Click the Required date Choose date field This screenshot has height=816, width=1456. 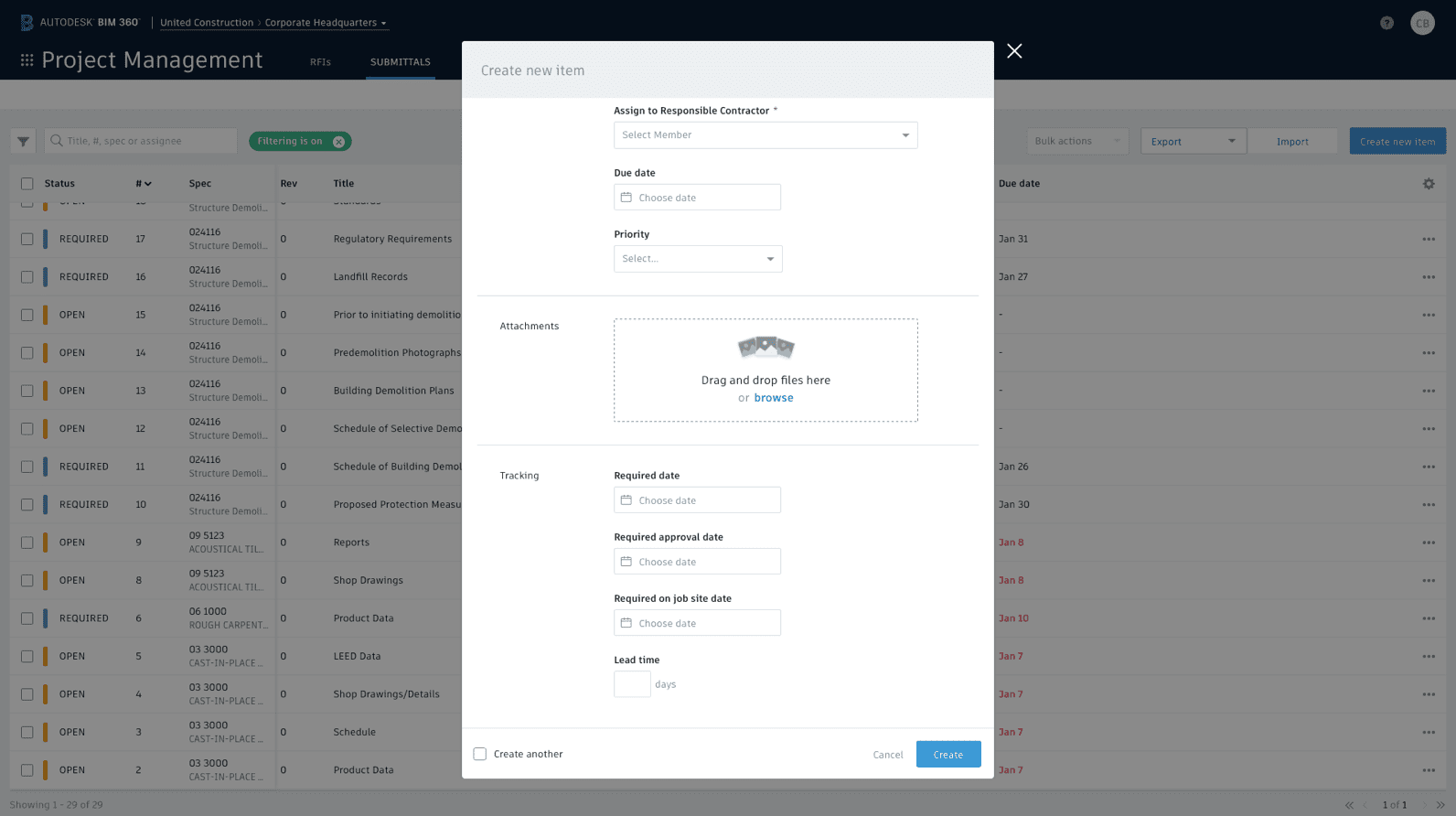pyautogui.click(x=697, y=500)
